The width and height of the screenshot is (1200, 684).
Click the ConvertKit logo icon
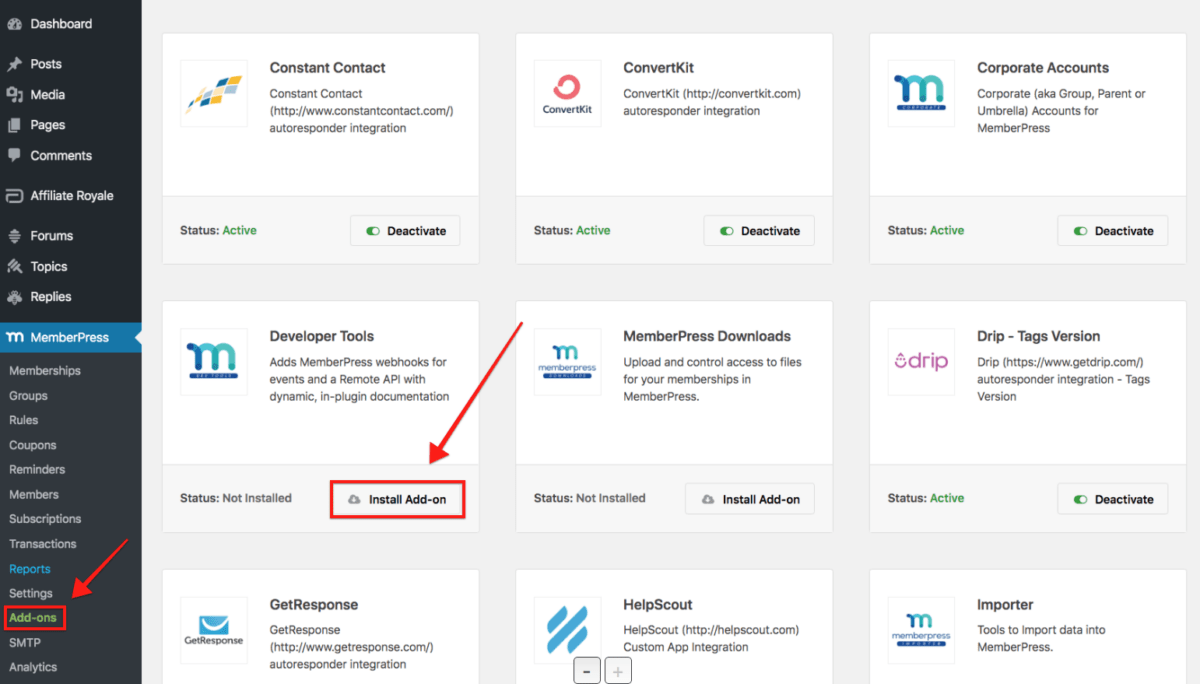567,94
